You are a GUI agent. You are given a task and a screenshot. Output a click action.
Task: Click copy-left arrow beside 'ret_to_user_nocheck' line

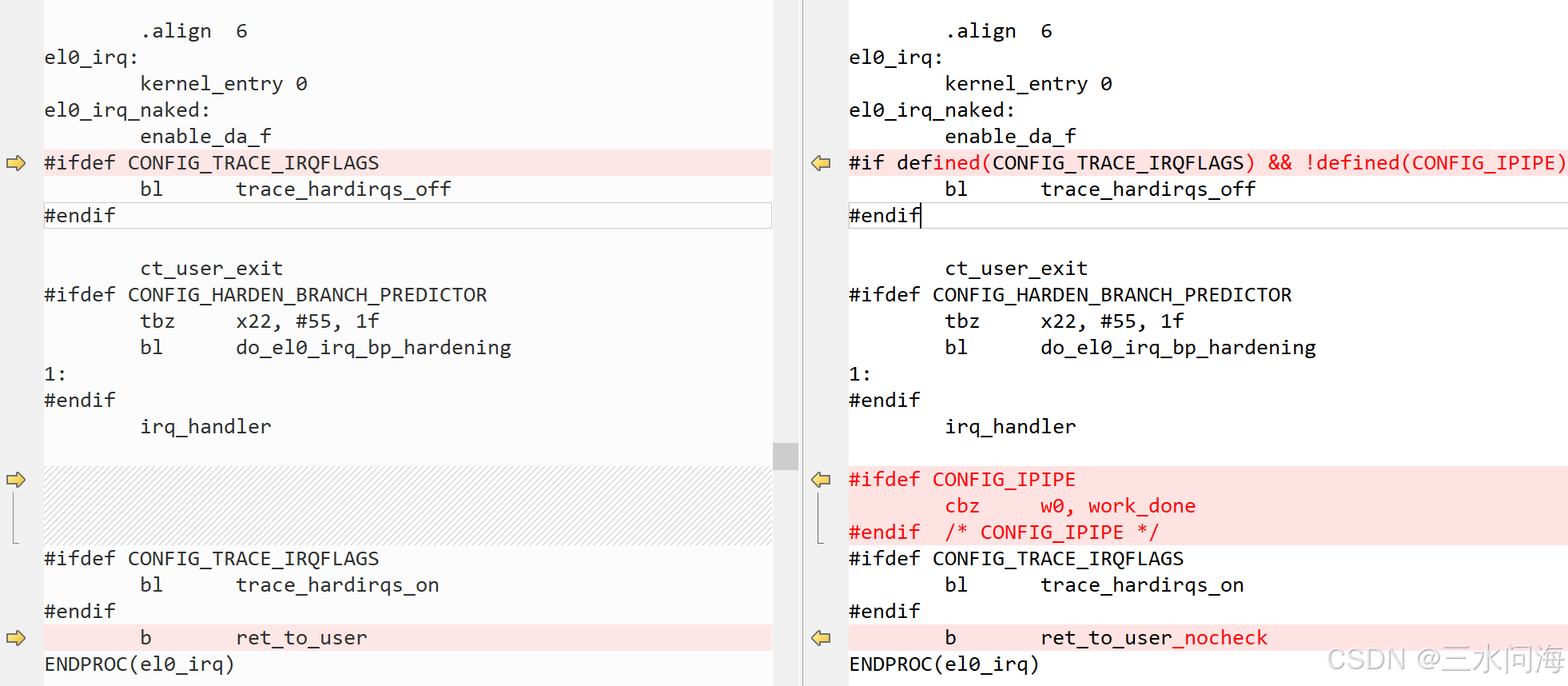pos(821,638)
